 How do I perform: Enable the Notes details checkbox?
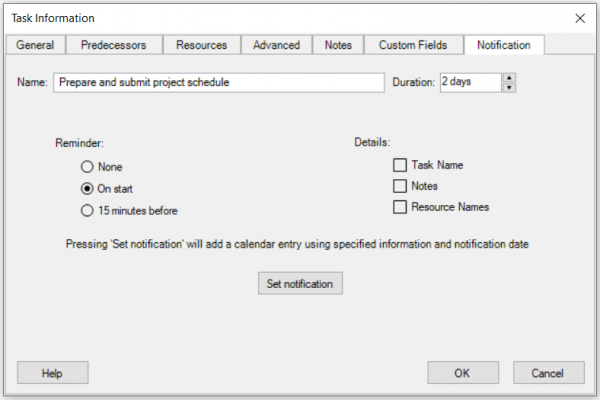pyautogui.click(x=400, y=186)
